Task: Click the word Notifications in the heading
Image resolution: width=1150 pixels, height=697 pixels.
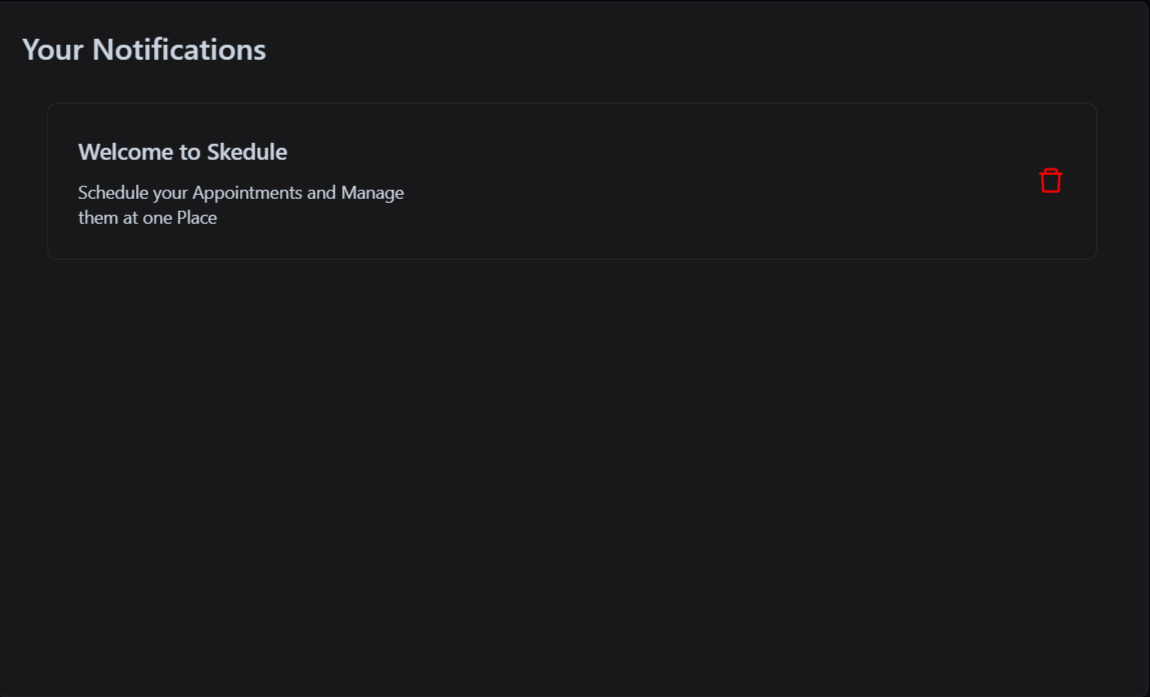Action: tap(179, 50)
